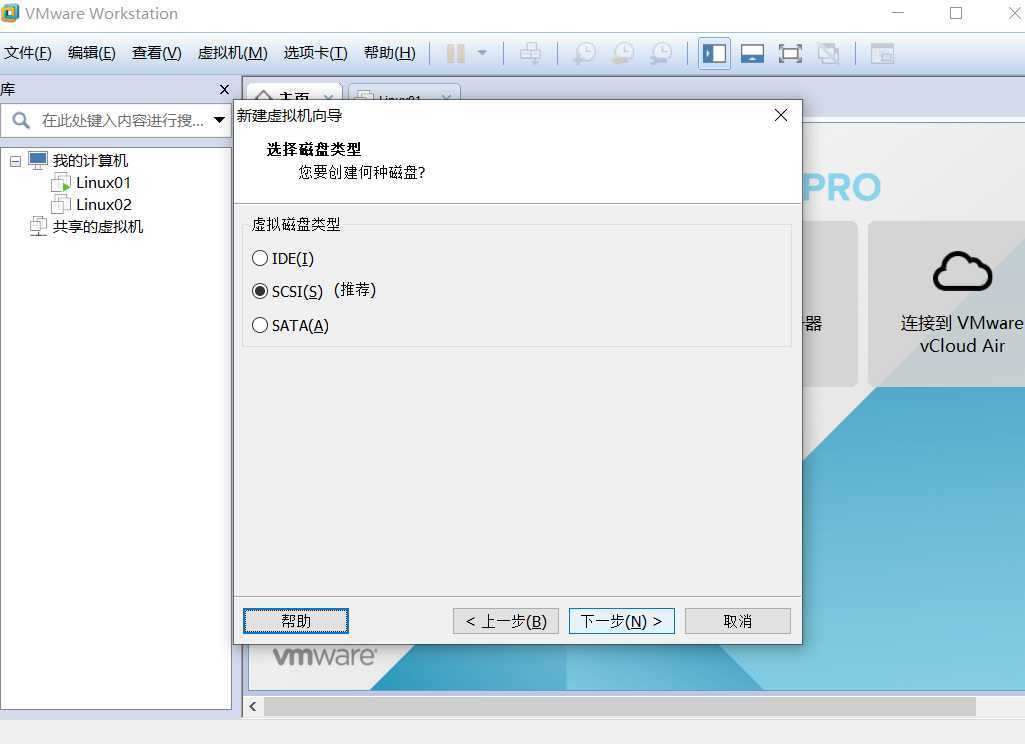
Task: Open the power options dropdown arrow
Action: (482, 53)
